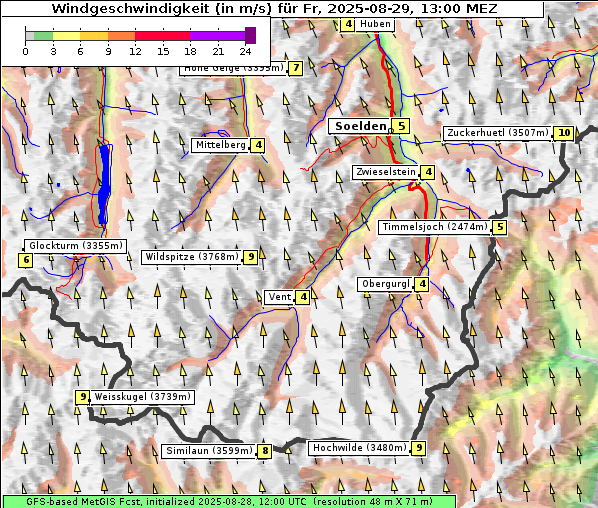Select the Zwieselstein location label

386,172
